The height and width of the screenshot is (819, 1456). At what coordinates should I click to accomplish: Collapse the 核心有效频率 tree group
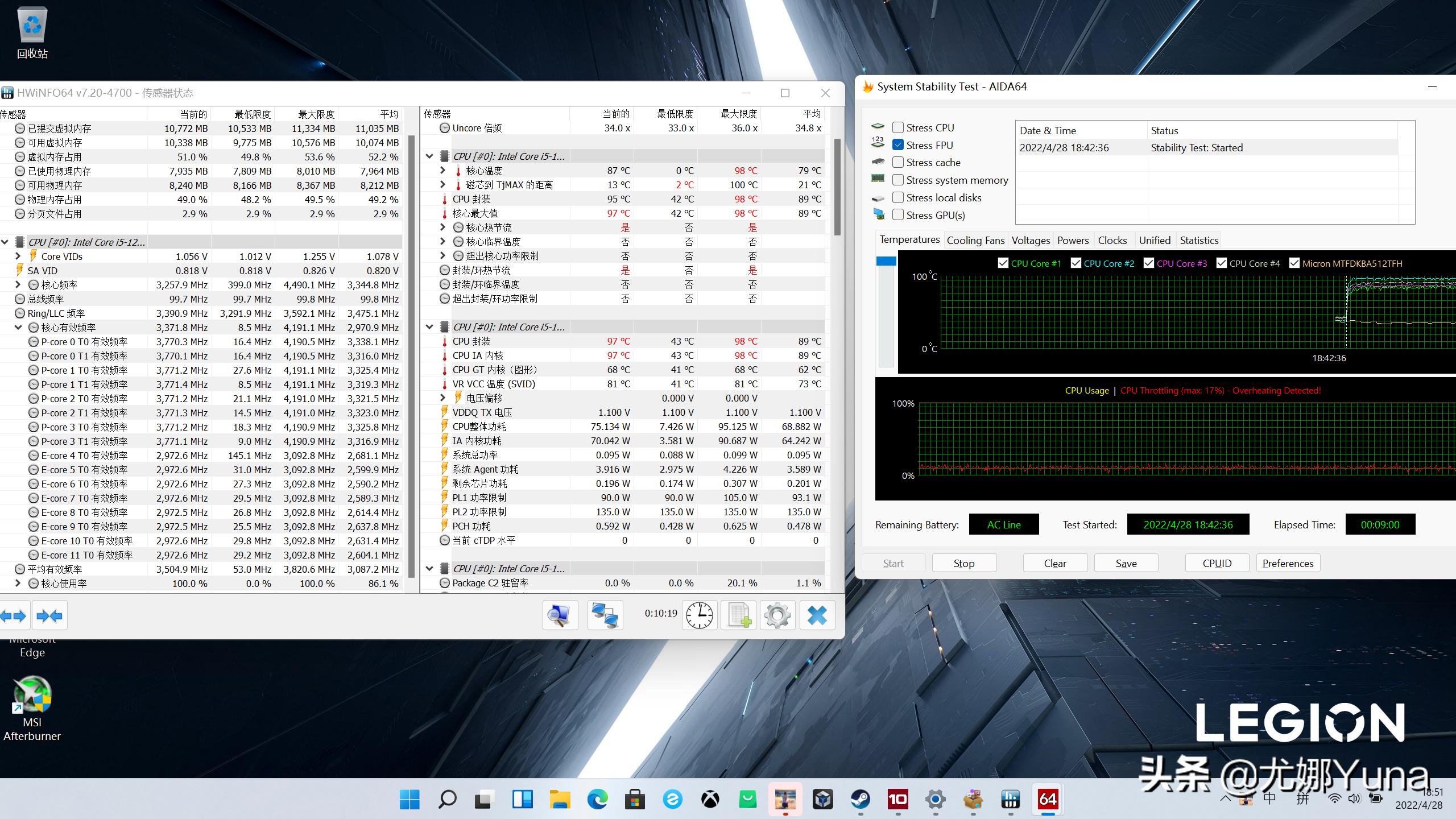click(18, 328)
